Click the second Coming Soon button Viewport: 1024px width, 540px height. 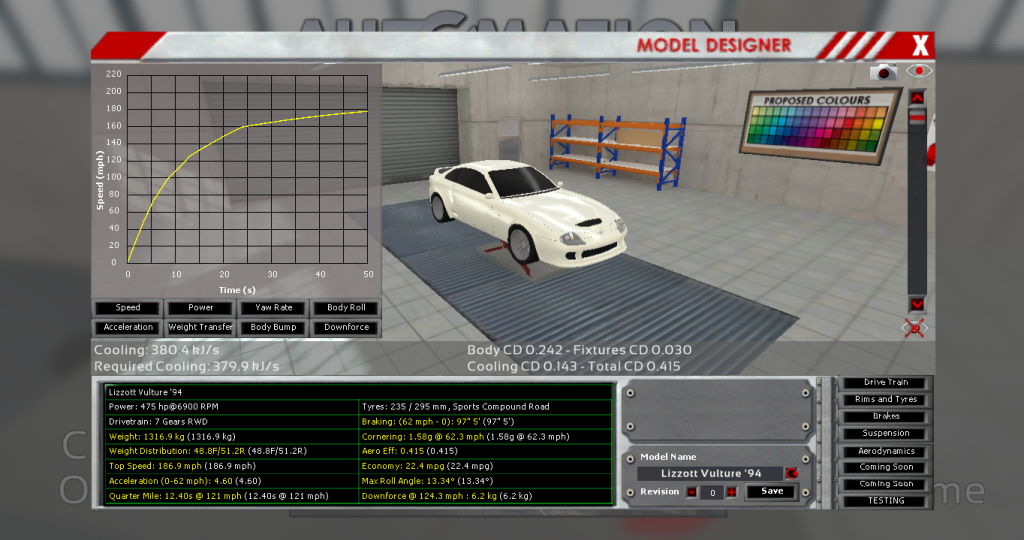886,484
